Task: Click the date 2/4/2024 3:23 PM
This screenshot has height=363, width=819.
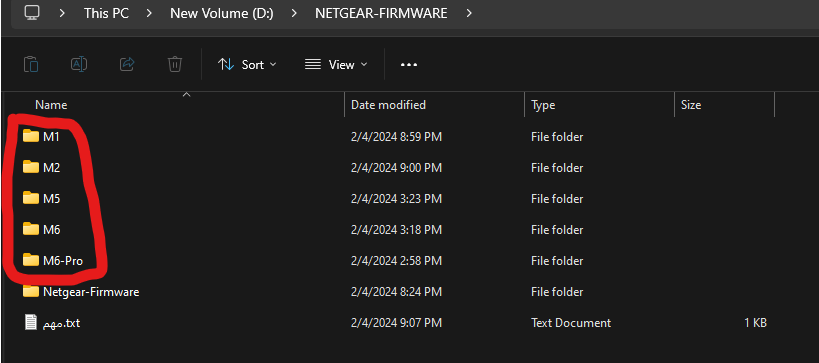Action: (396, 198)
